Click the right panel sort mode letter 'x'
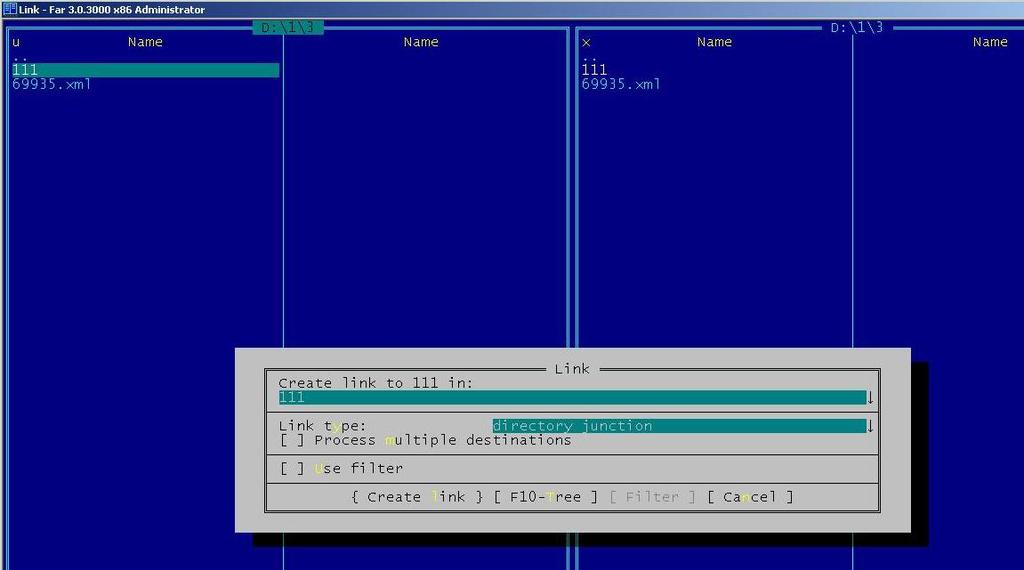The height and width of the screenshot is (570, 1024). (x=586, y=42)
